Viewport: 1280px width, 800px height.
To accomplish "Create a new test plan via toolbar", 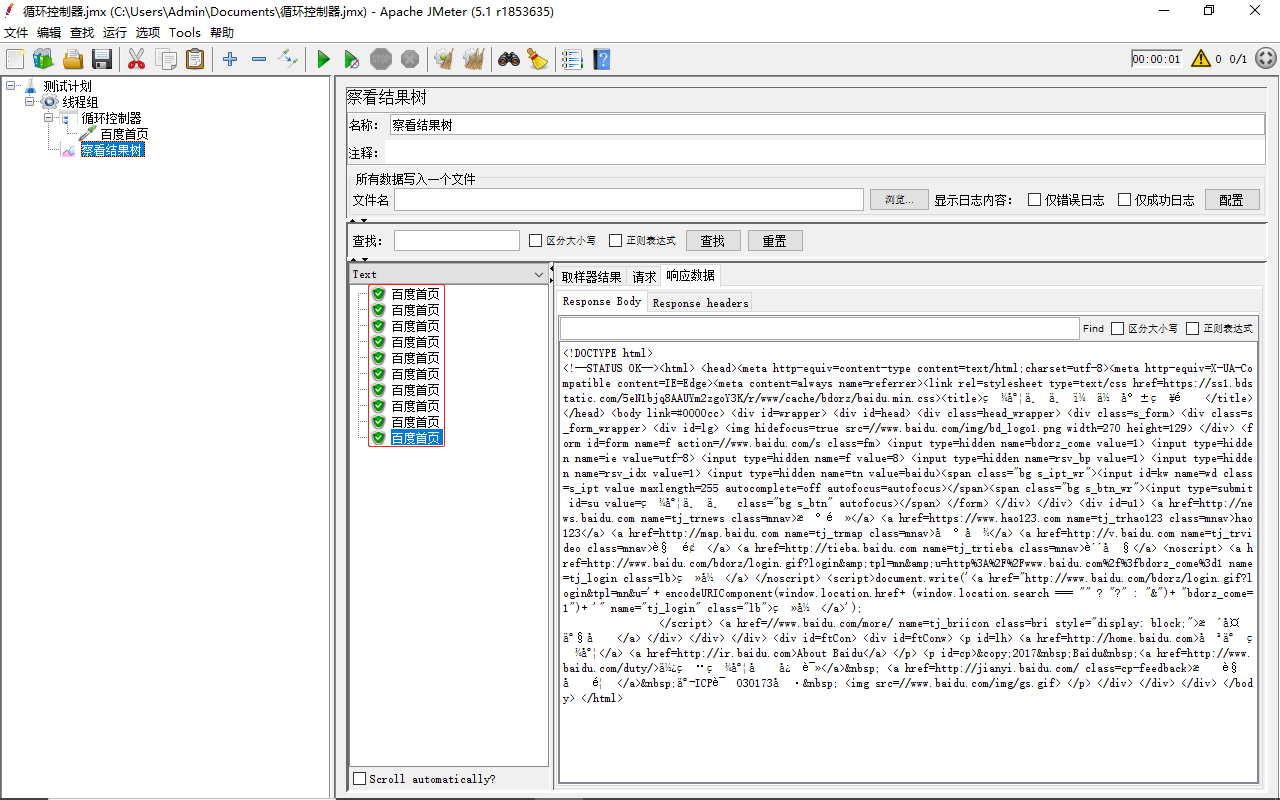I will click(14, 59).
